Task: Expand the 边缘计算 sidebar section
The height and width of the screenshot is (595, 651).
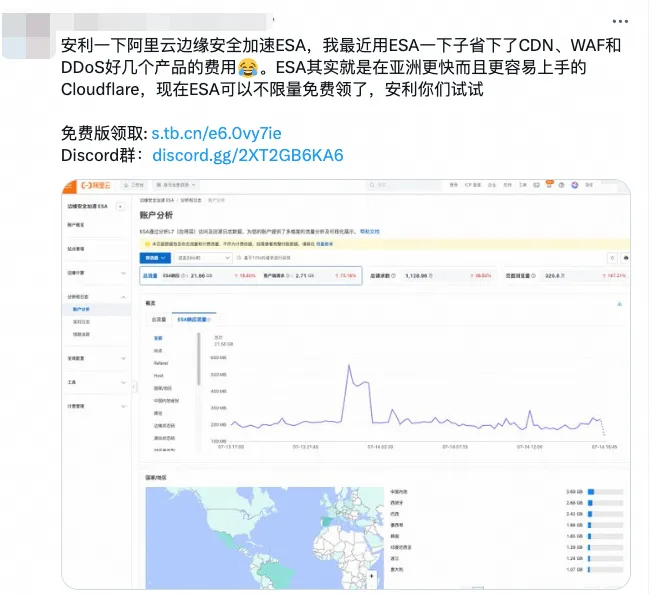Action: pyautogui.click(x=96, y=273)
